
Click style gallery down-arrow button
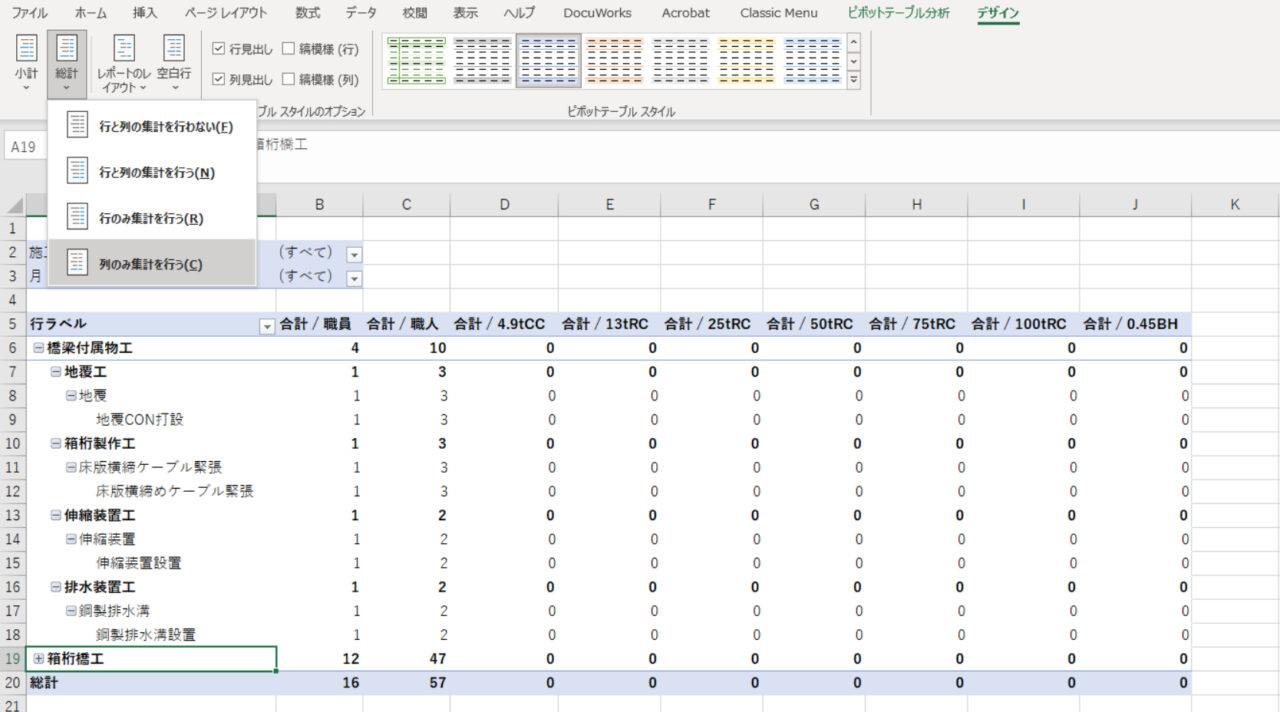coord(853,60)
